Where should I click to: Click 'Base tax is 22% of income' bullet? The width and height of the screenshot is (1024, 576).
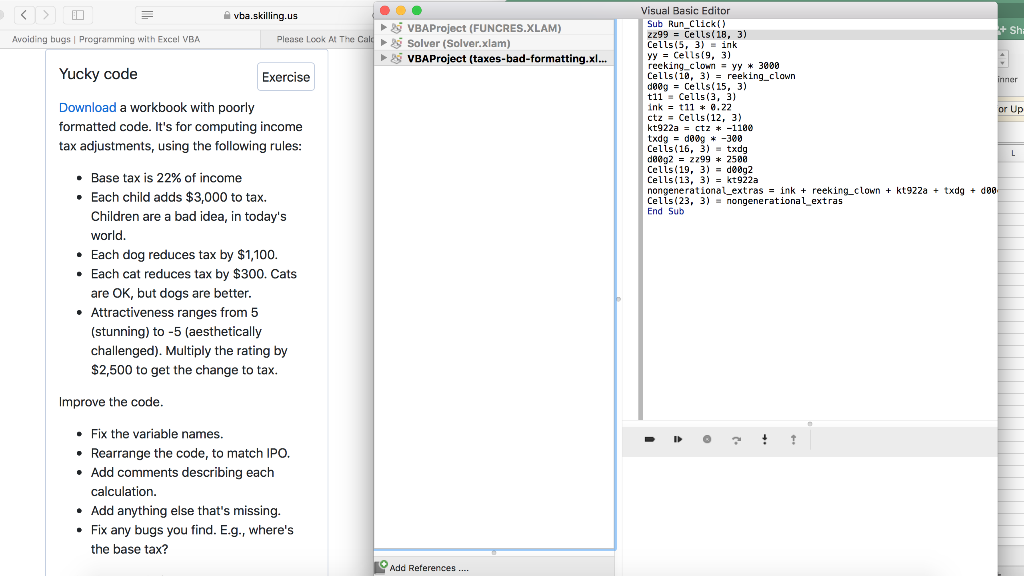pos(166,178)
